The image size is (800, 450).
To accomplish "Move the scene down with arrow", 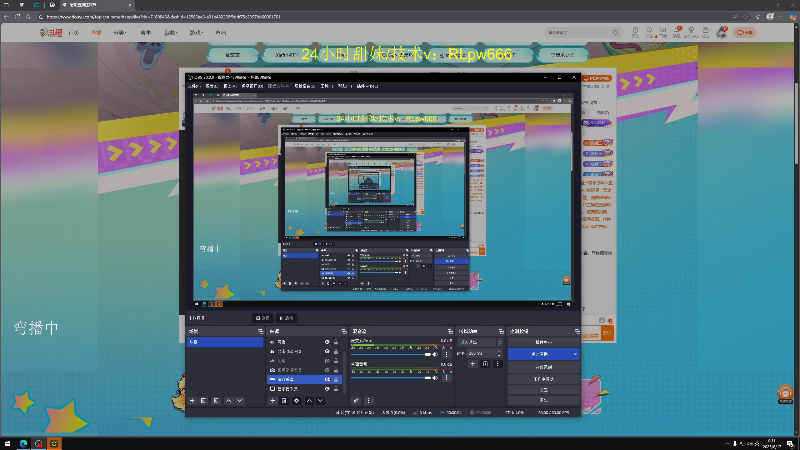I will tap(240, 401).
